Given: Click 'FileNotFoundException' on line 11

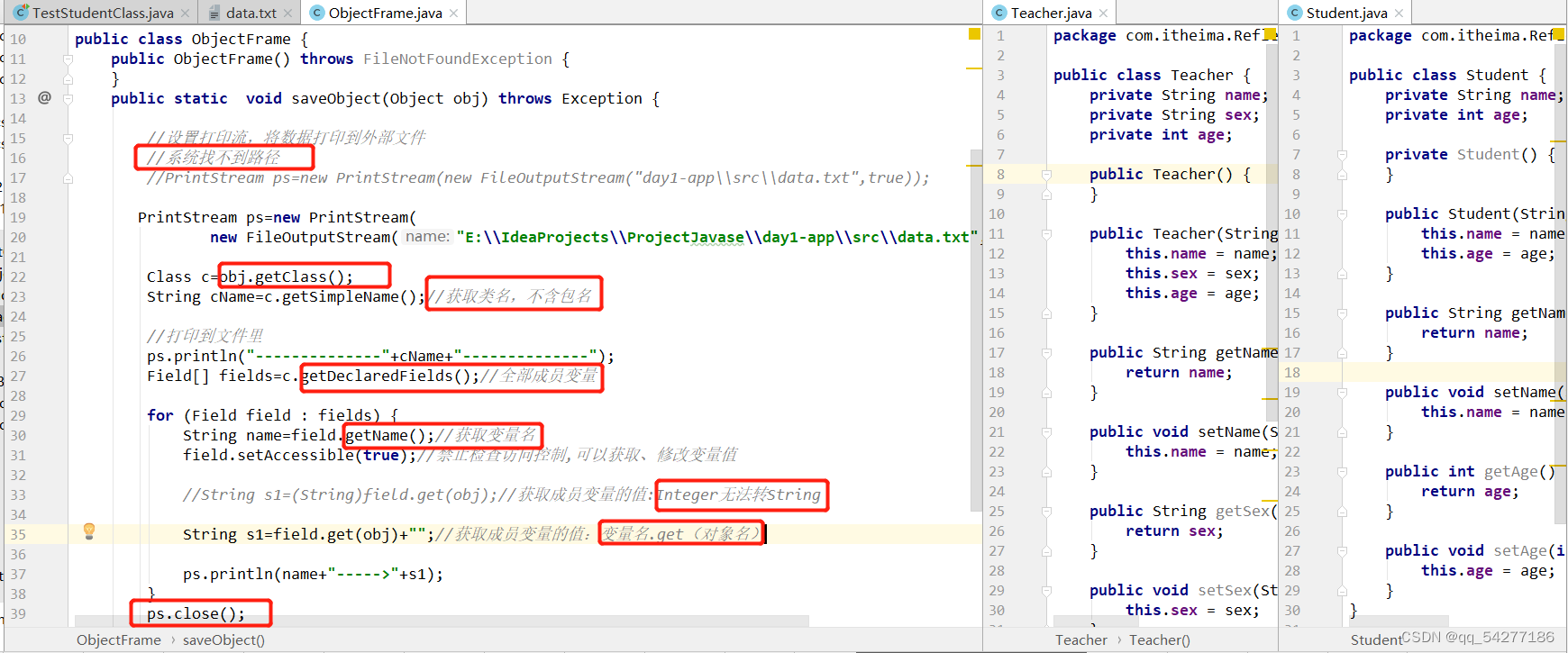Looking at the screenshot, I should (x=458, y=59).
